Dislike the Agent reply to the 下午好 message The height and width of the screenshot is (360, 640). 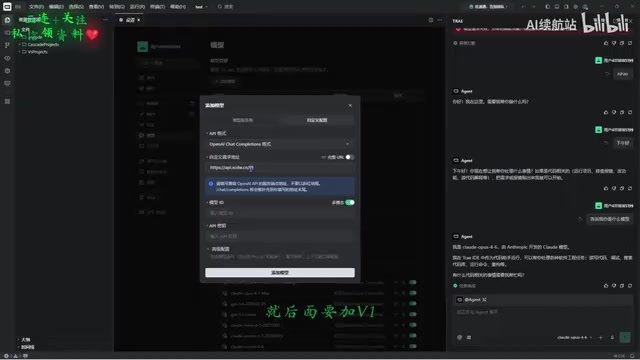pyautogui.click(x=614, y=188)
